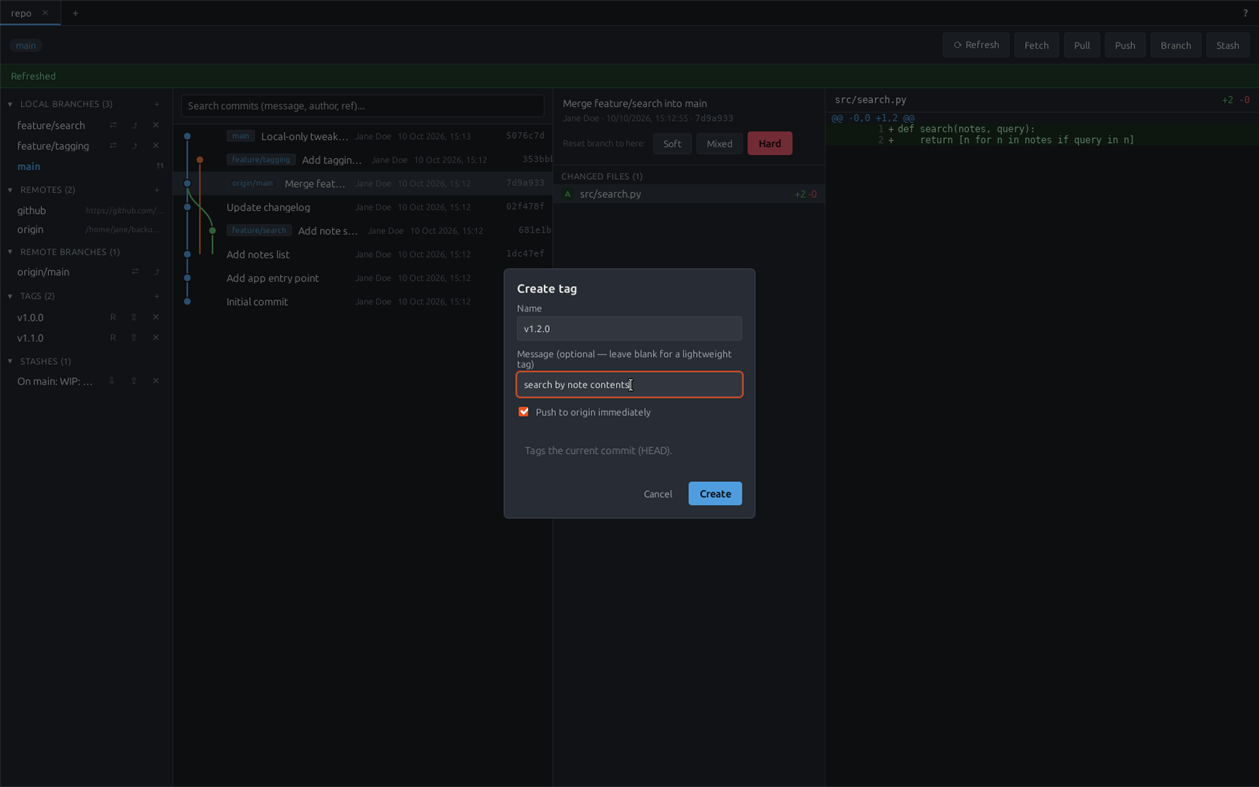The image size is (1259, 787).
Task: Select the 'Initial commit' commit row
Action: (x=364, y=302)
